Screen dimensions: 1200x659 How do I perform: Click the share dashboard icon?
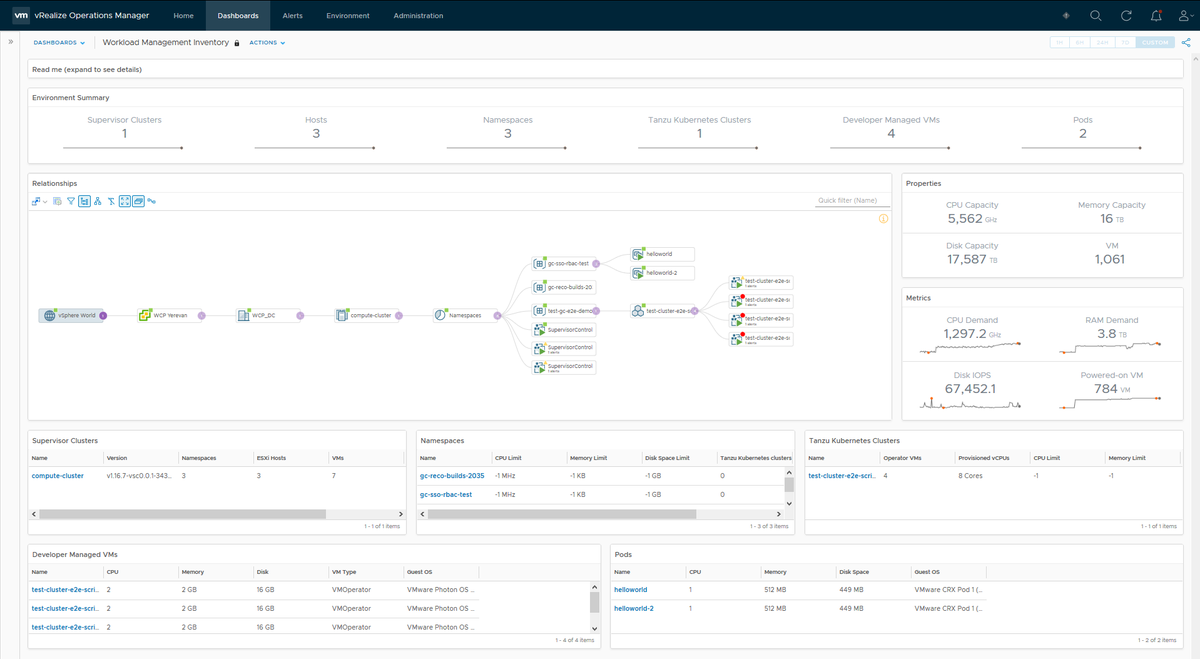[1186, 43]
